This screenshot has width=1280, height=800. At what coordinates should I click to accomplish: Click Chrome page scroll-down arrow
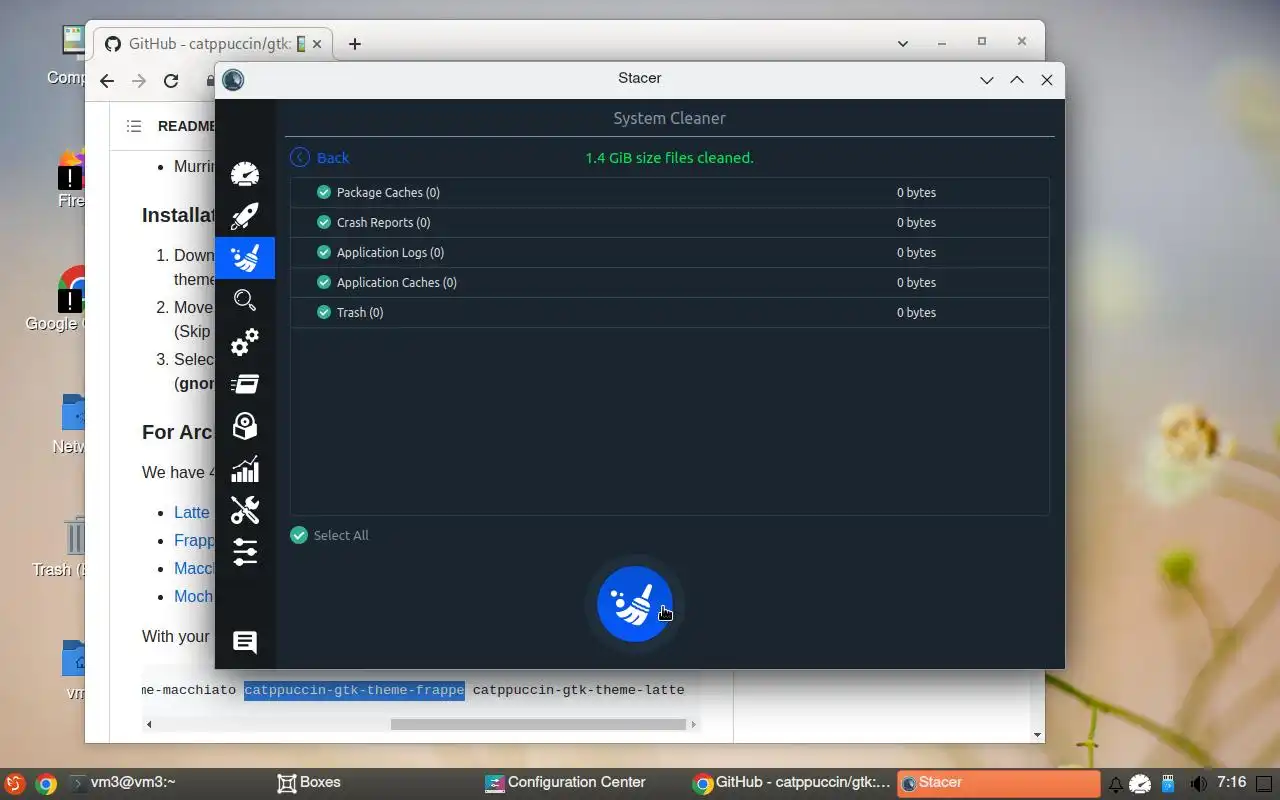[x=1038, y=735]
